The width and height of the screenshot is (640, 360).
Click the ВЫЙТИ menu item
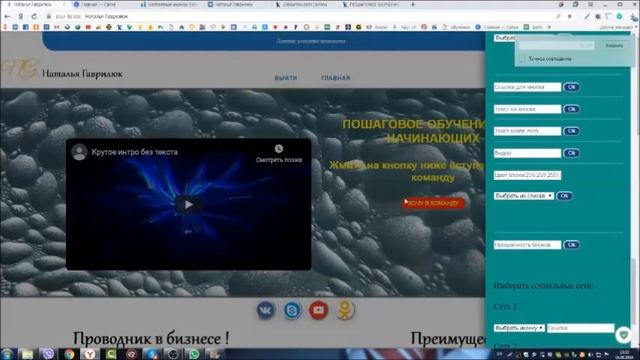click(x=286, y=78)
